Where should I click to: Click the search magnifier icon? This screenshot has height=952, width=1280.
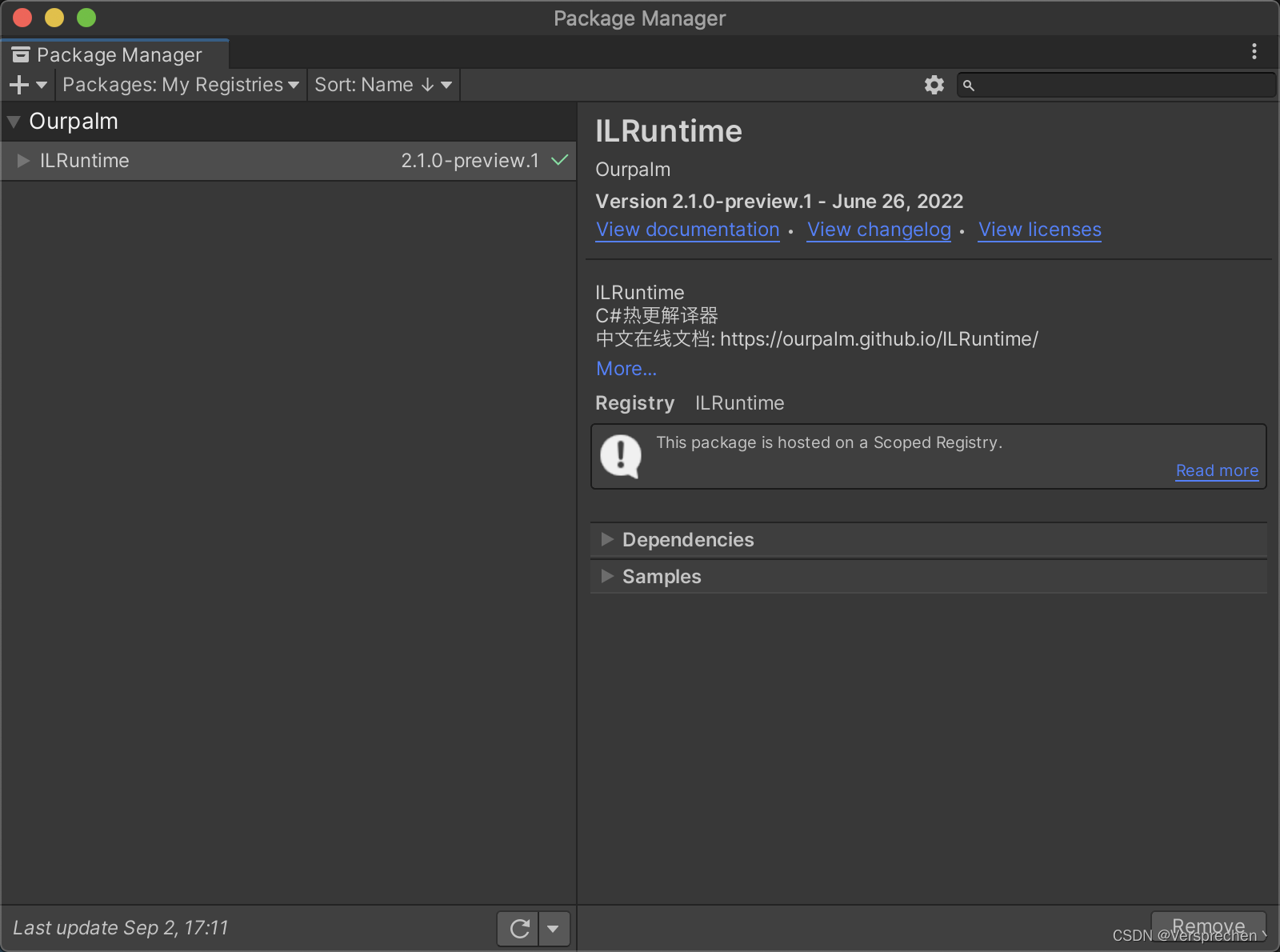[x=968, y=85]
